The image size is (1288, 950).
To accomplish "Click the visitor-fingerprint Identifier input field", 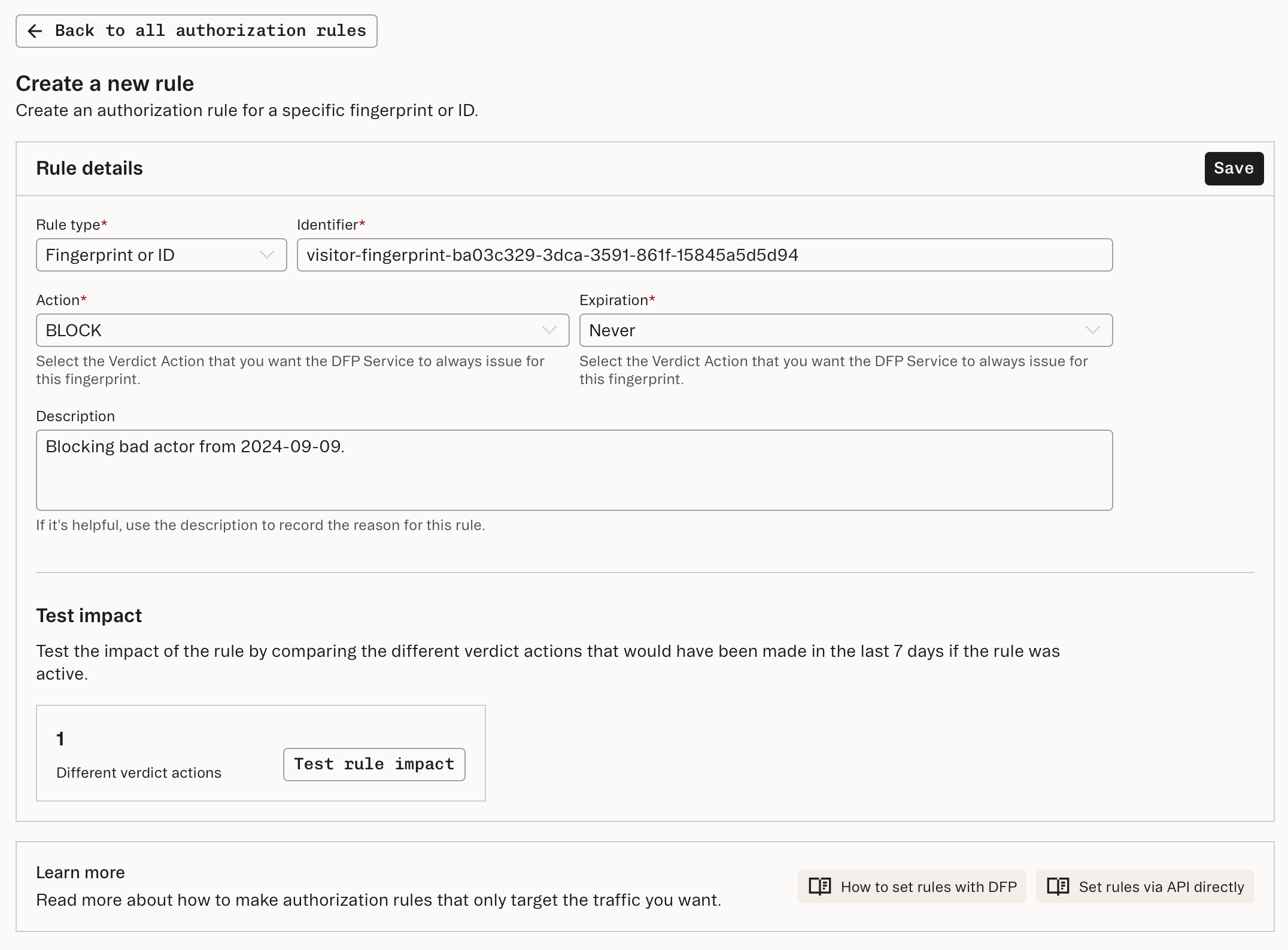I will pos(705,255).
